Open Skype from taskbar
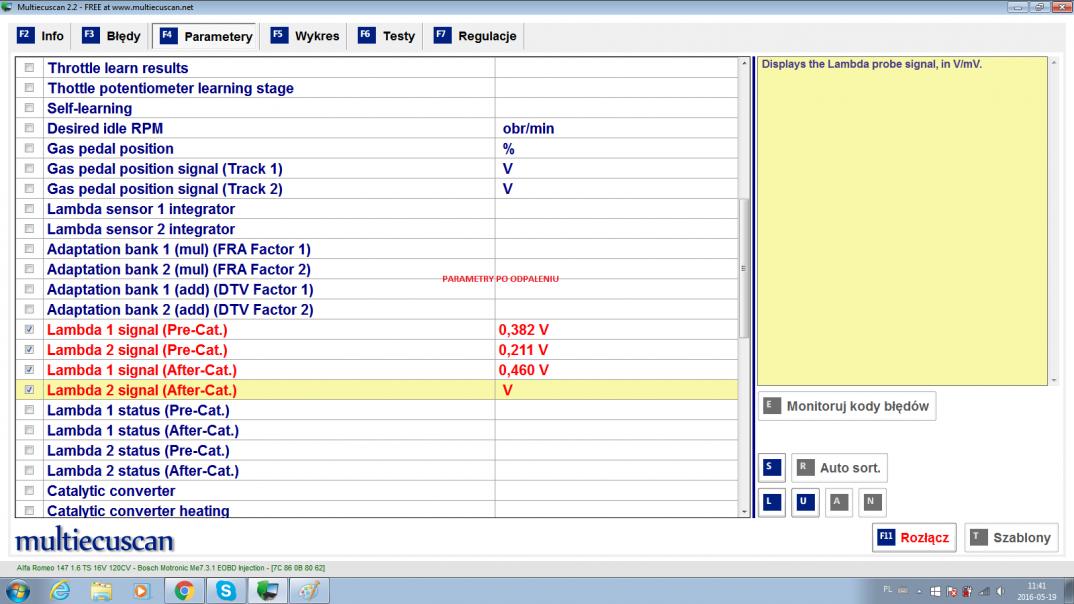The width and height of the screenshot is (1074, 604). point(225,590)
